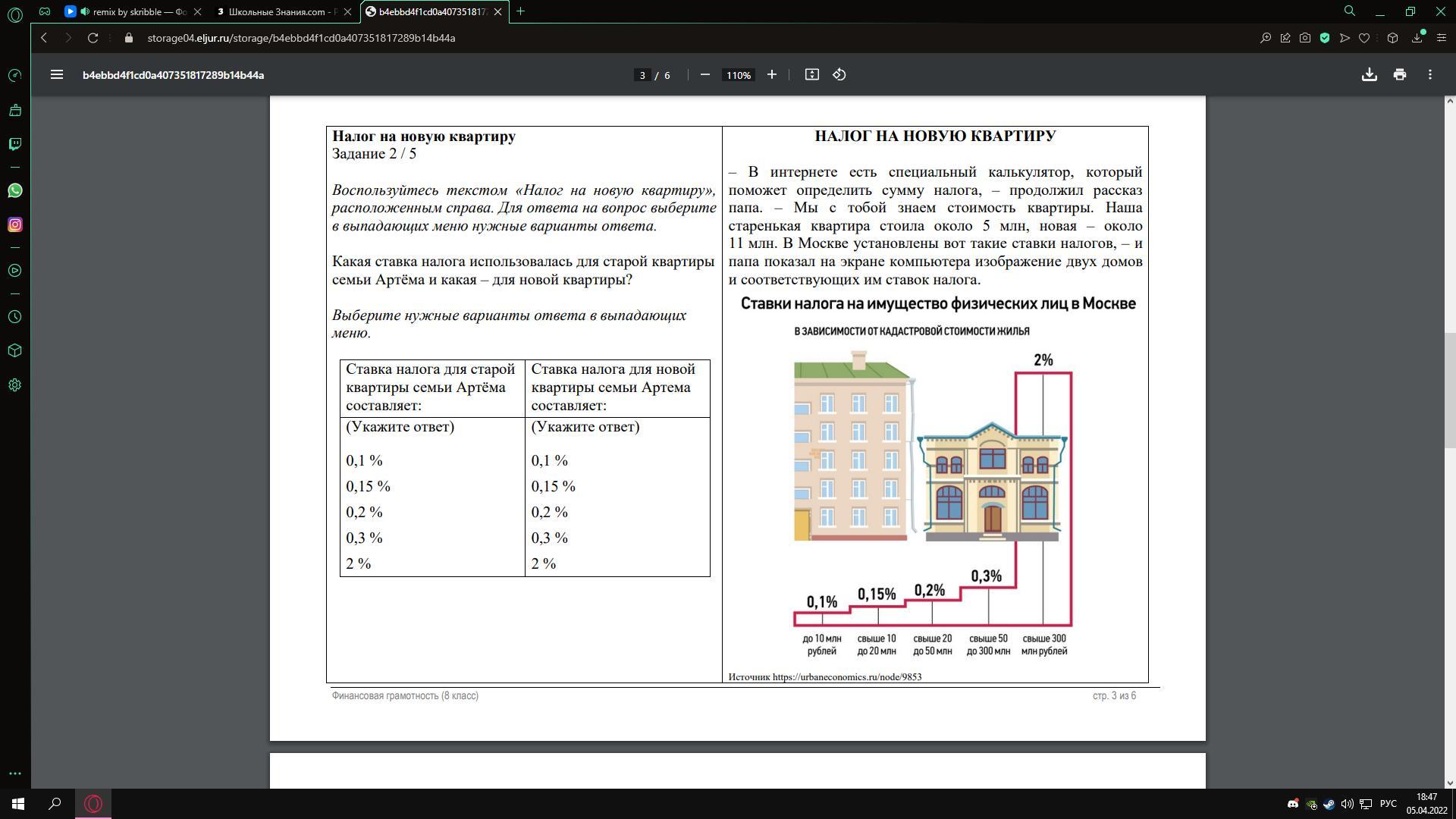1456x819 pixels.
Task: Take a snapshot with camera icon
Action: click(x=1305, y=38)
